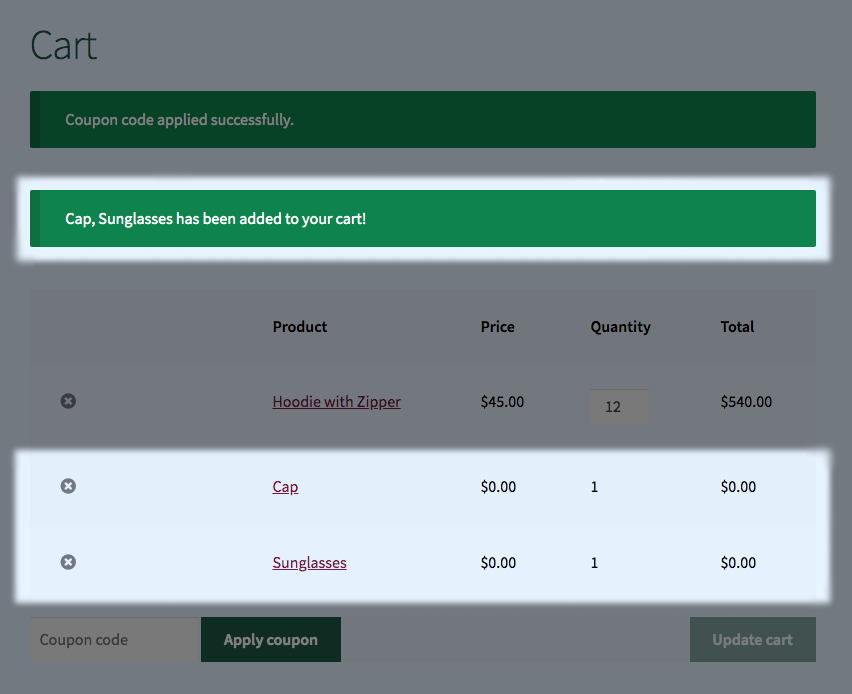
Task: Delete Sunglasses using its remove icon
Action: [x=68, y=562]
